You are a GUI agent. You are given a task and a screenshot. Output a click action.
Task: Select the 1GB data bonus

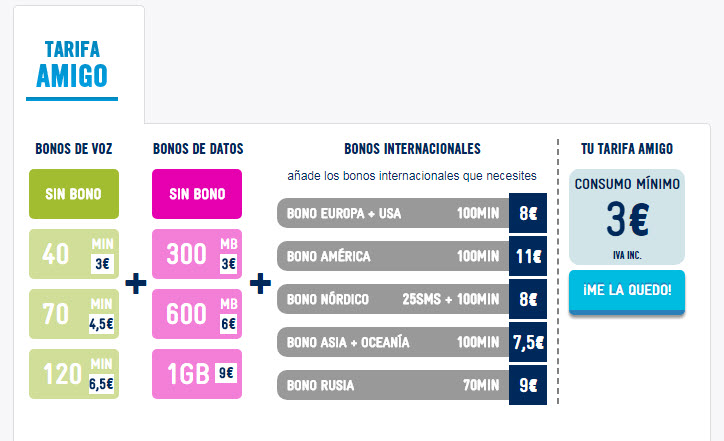click(197, 374)
